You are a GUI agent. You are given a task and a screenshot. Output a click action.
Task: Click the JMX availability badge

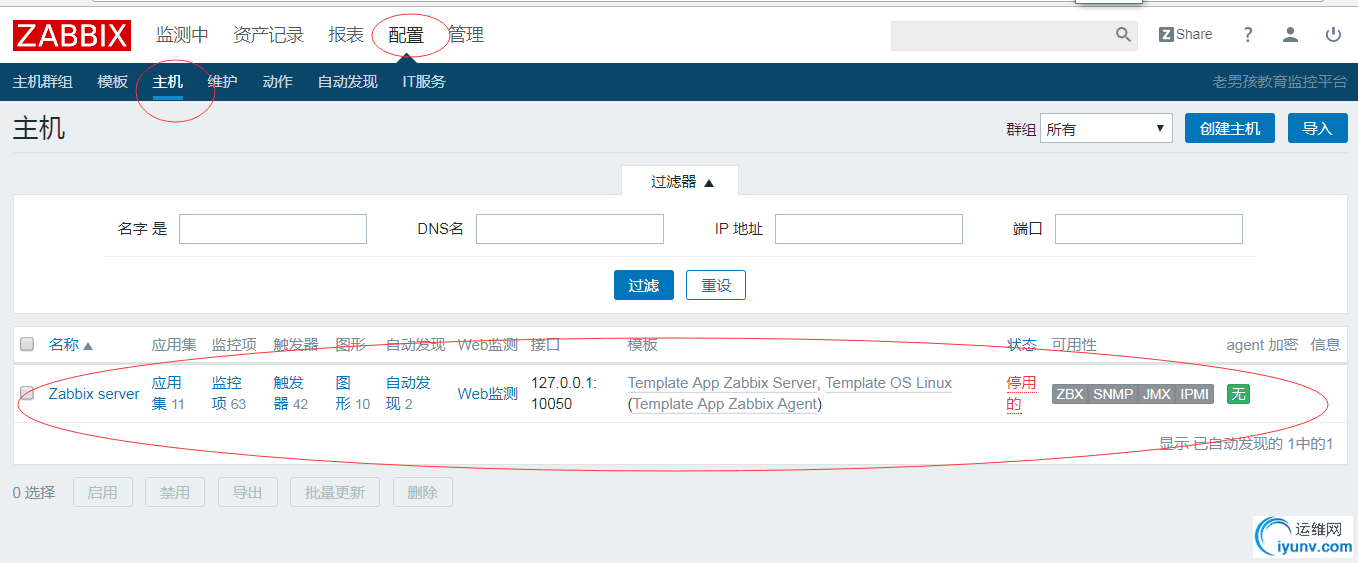pos(1157,394)
